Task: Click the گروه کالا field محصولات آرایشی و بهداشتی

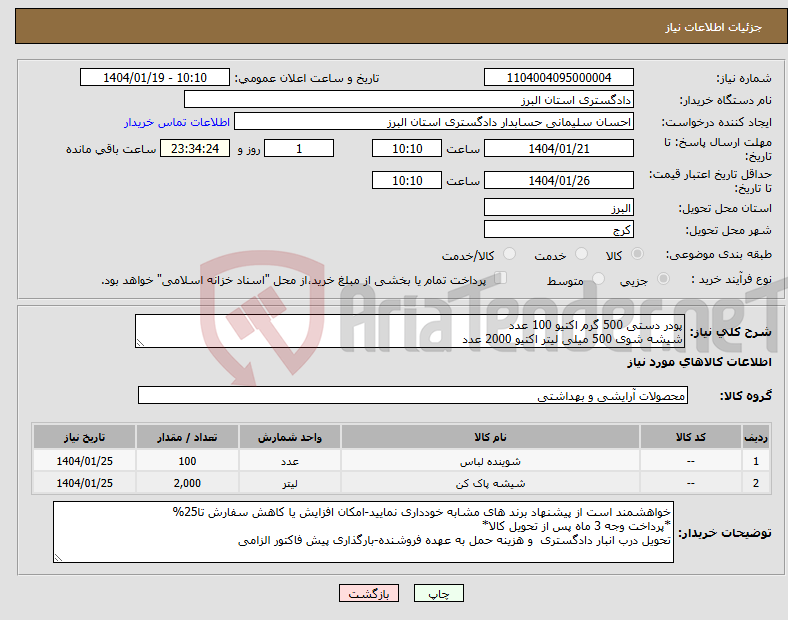Action: coord(413,395)
